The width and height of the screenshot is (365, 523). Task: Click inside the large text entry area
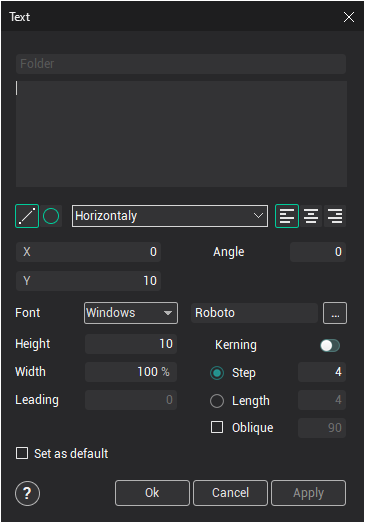181,134
